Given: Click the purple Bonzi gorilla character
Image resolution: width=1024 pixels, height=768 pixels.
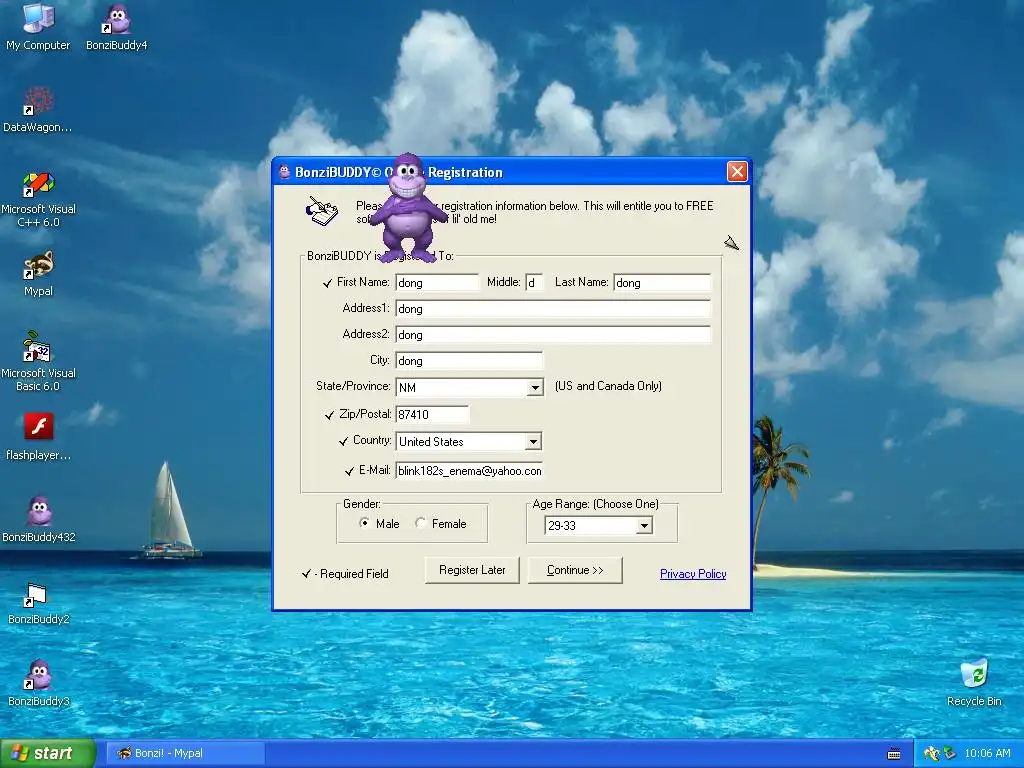Looking at the screenshot, I should 408,208.
